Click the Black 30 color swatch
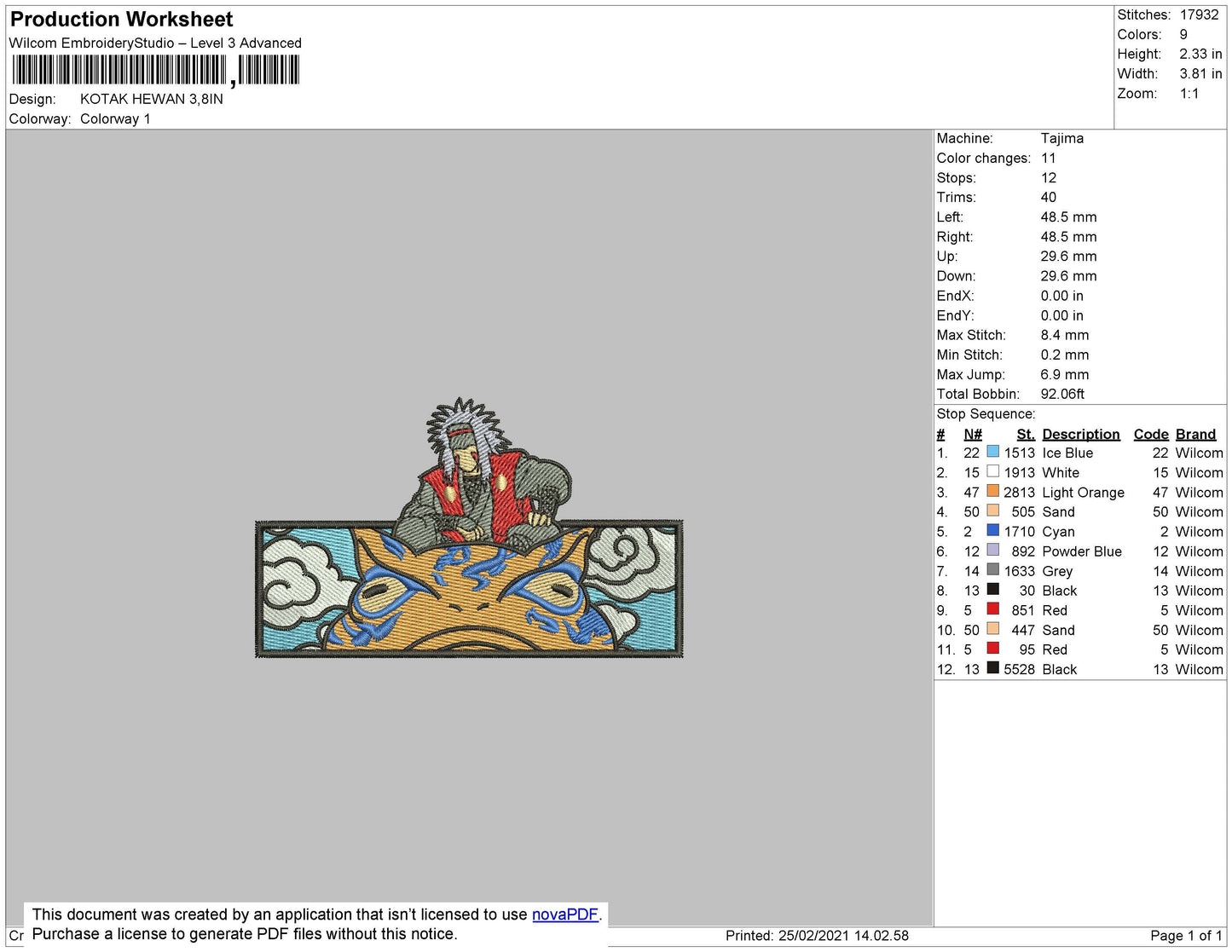Viewport: 1232px width, 952px height. pyautogui.click(x=992, y=589)
